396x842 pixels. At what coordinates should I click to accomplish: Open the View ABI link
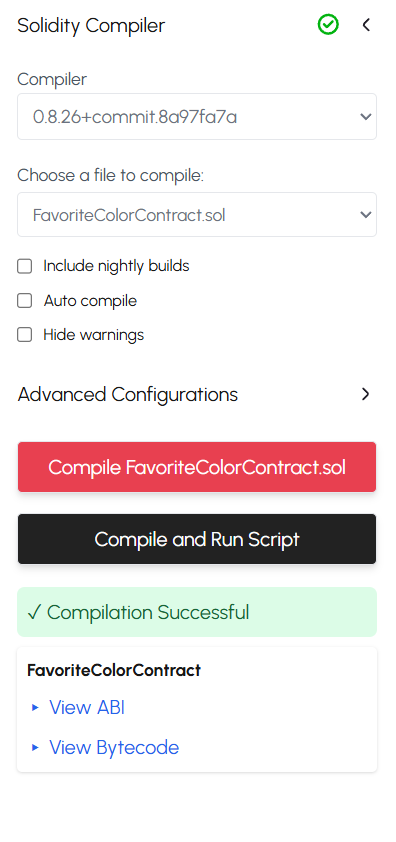click(87, 708)
